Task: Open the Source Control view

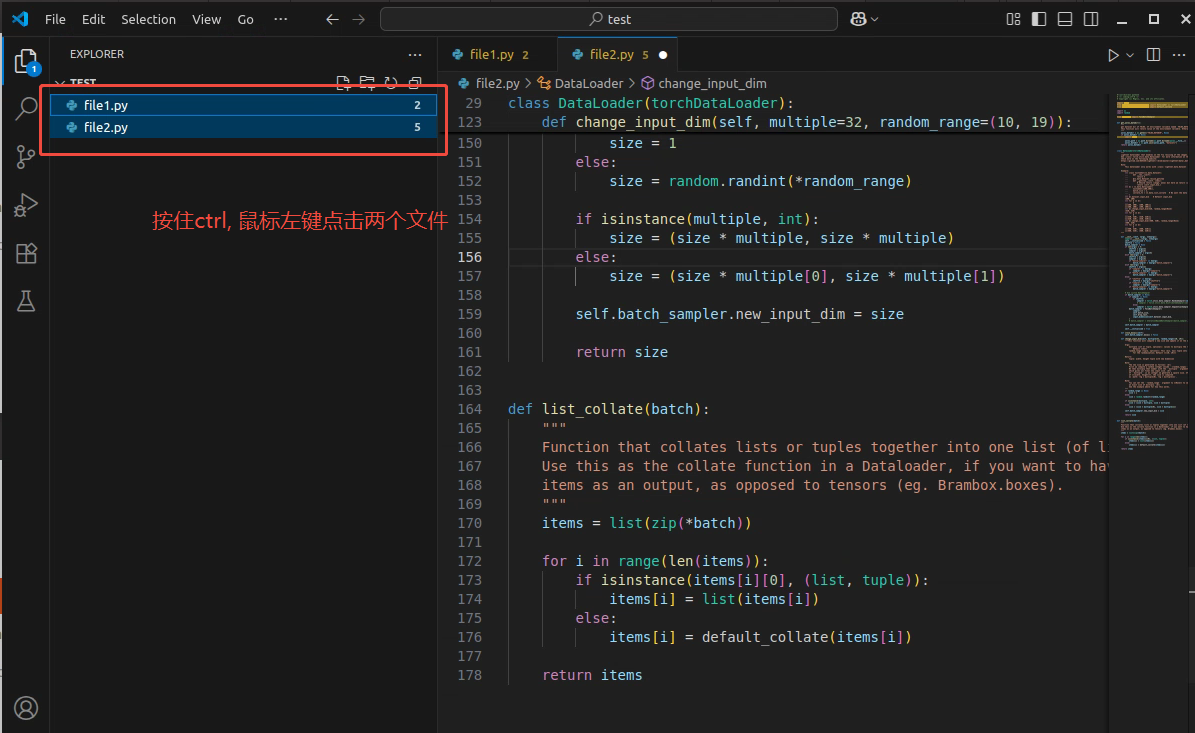Action: 26,157
